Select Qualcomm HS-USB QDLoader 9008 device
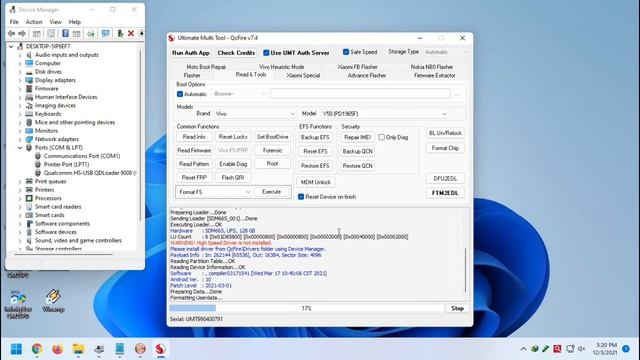This screenshot has height=360, width=640. point(90,173)
